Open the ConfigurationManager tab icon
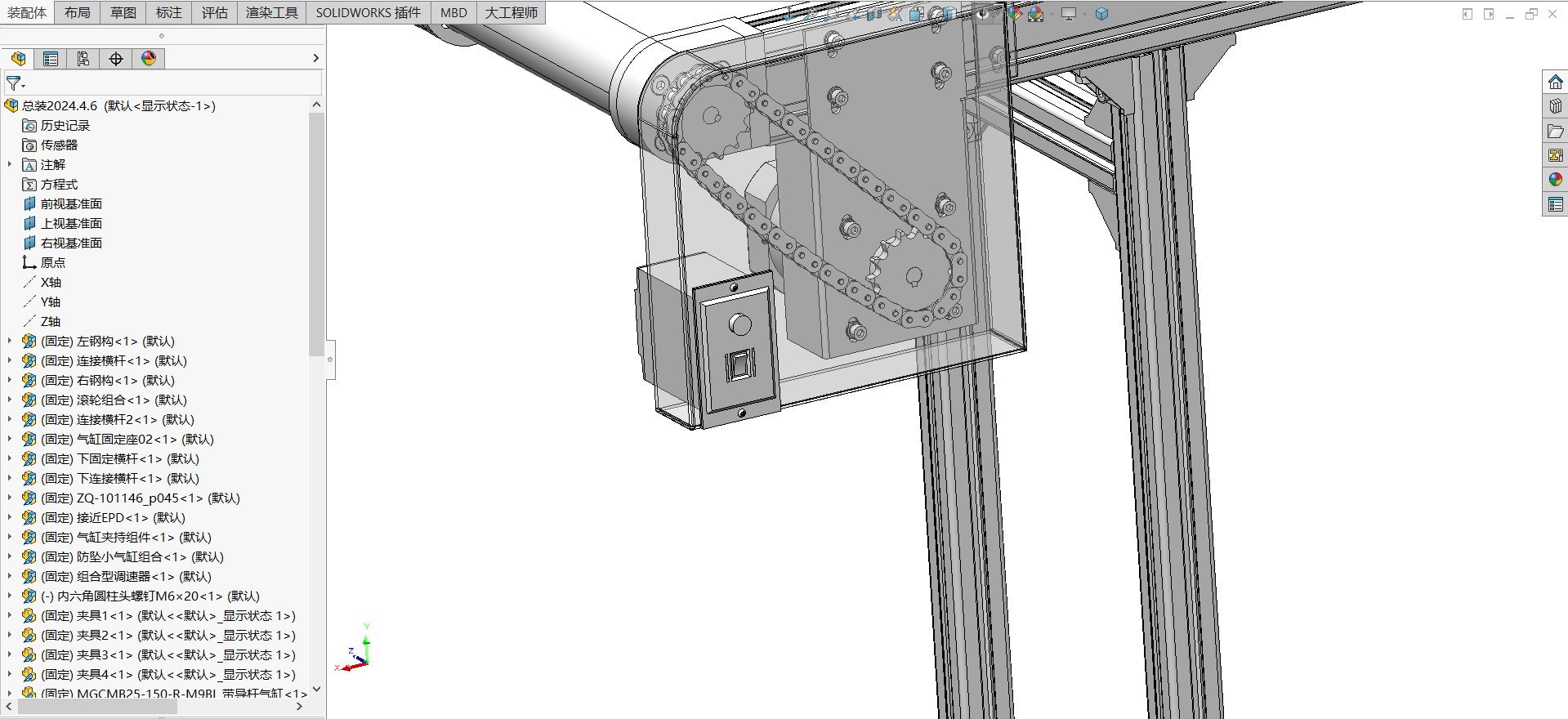1568x719 pixels. point(83,58)
